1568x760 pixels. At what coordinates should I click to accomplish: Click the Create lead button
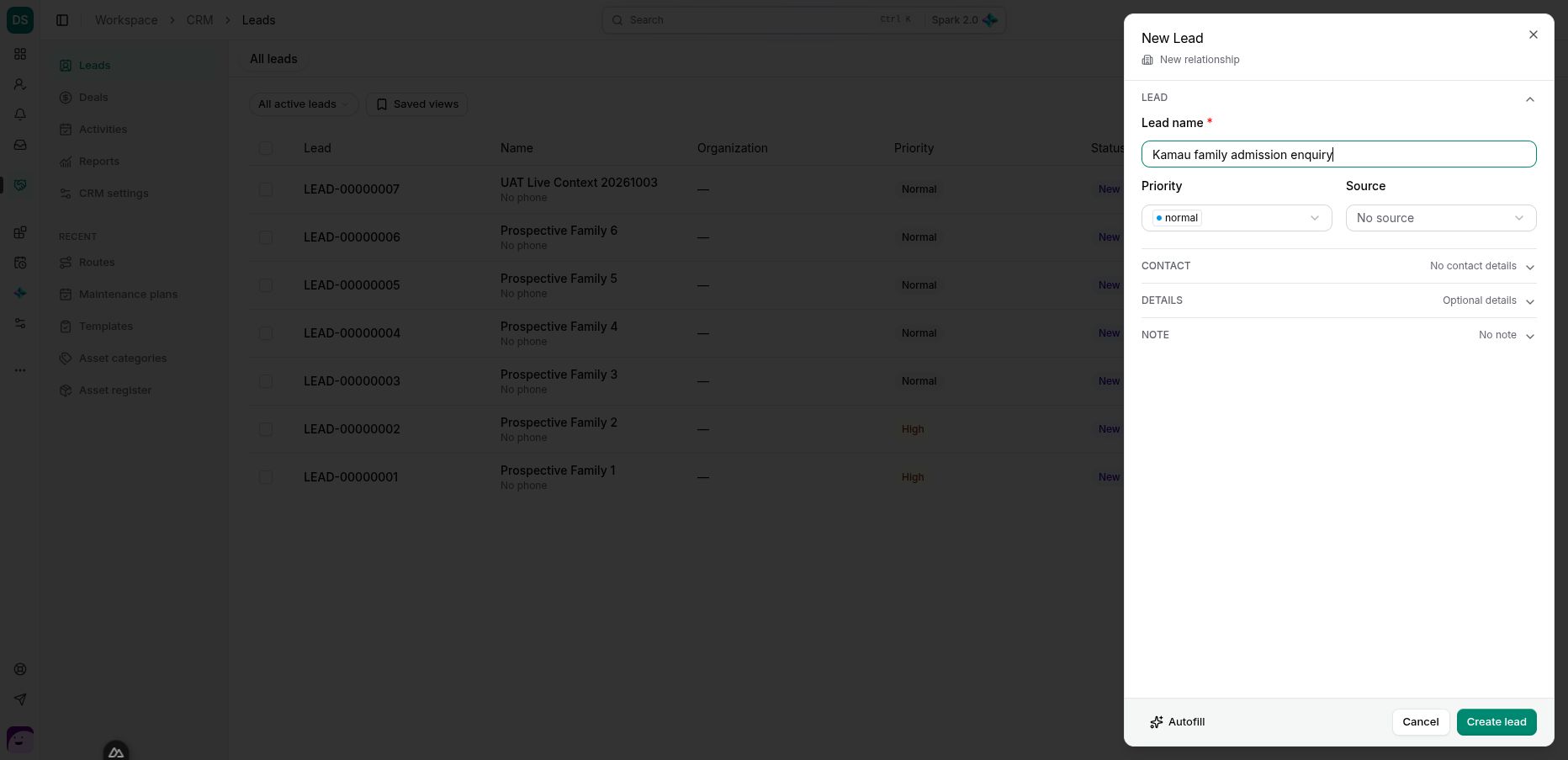click(x=1496, y=722)
